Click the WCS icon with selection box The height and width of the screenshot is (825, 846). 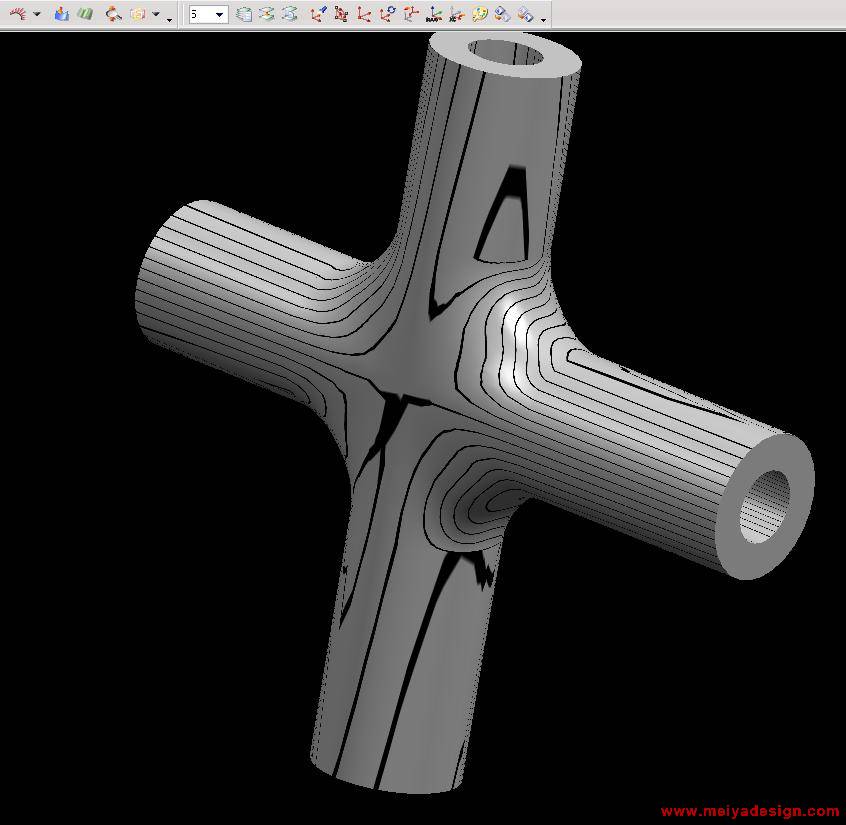341,14
